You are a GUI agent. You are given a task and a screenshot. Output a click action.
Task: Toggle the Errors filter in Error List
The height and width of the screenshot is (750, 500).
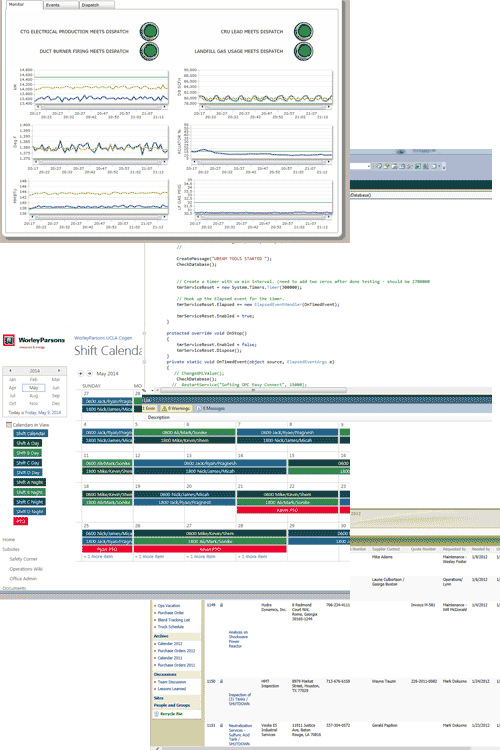tap(149, 408)
